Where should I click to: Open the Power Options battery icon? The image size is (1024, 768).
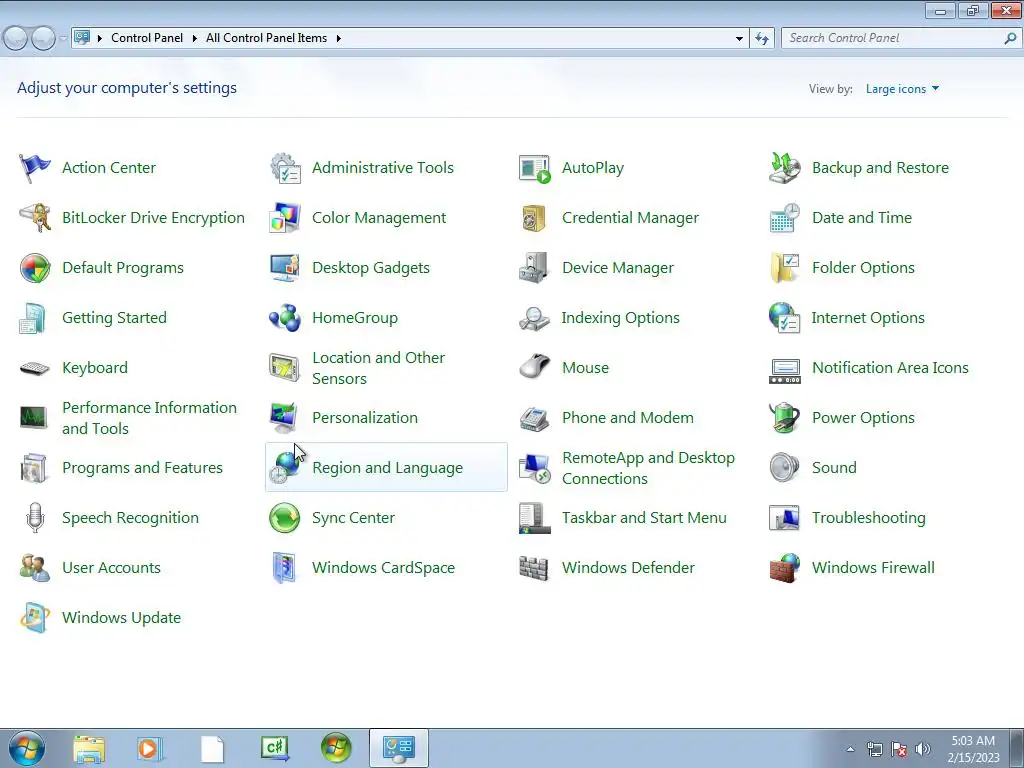784,418
